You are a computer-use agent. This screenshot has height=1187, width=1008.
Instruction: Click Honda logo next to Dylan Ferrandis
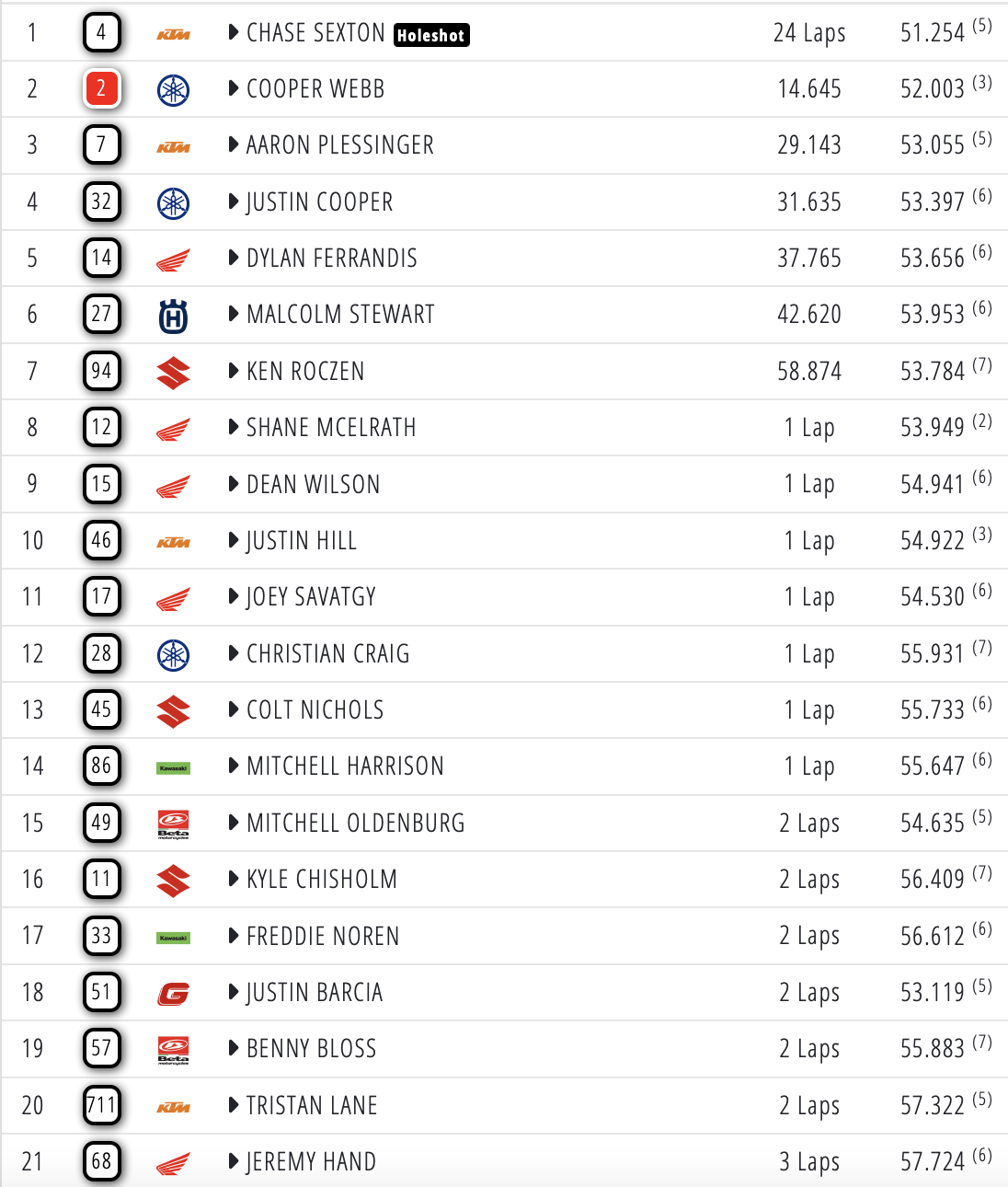click(173, 260)
